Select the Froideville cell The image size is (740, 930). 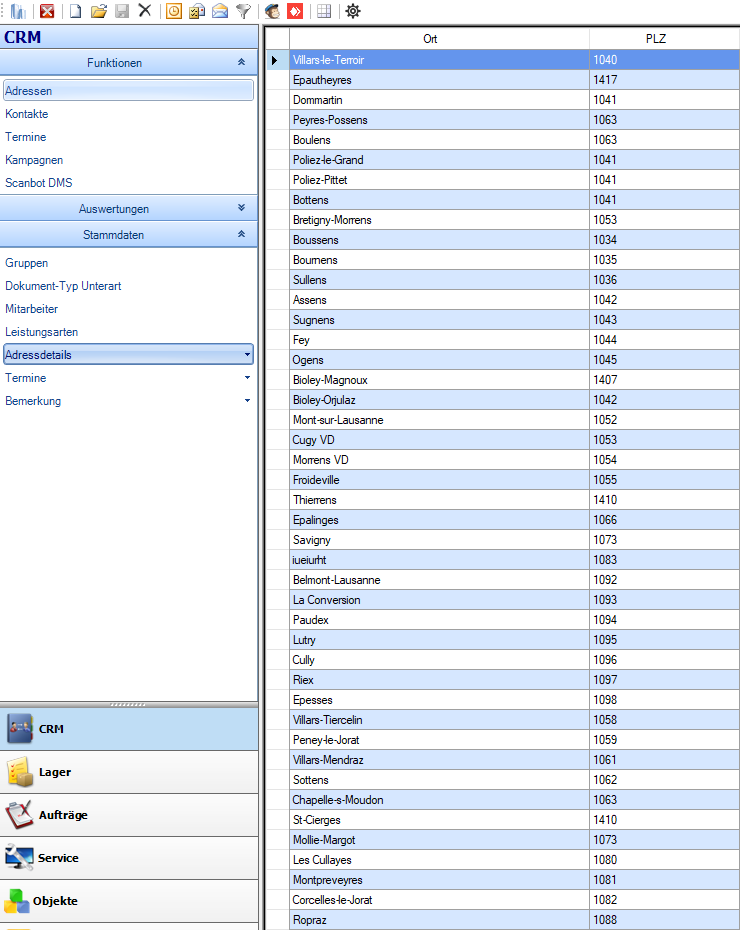pyautogui.click(x=439, y=480)
